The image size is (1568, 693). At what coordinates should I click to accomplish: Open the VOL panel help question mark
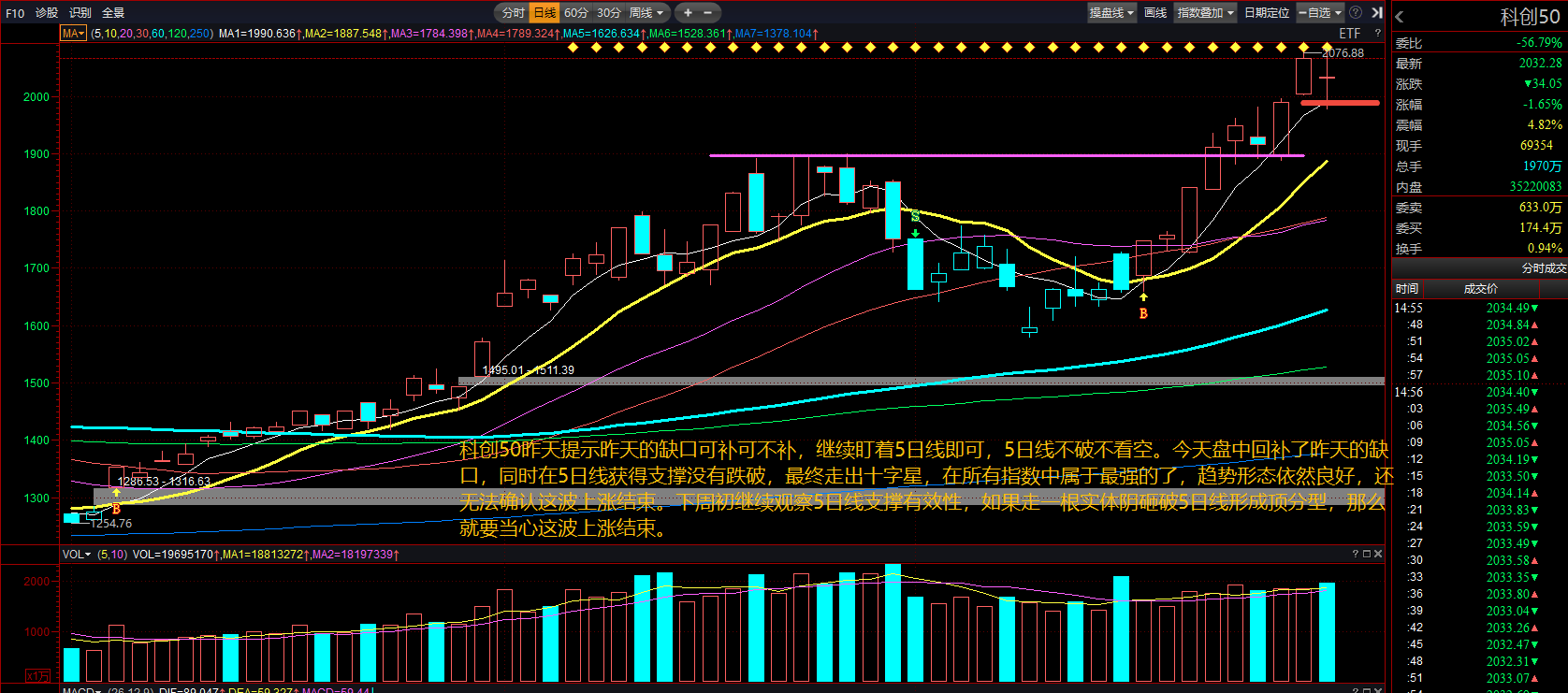pos(1355,555)
